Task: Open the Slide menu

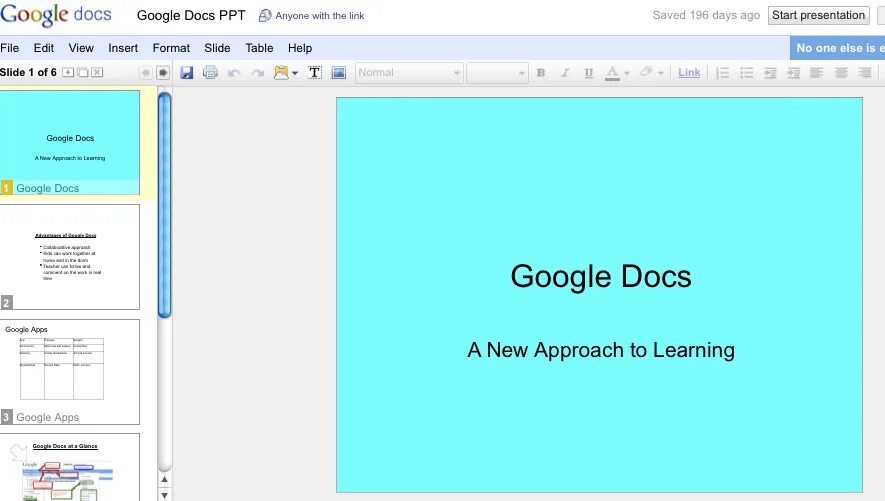Action: [x=217, y=48]
